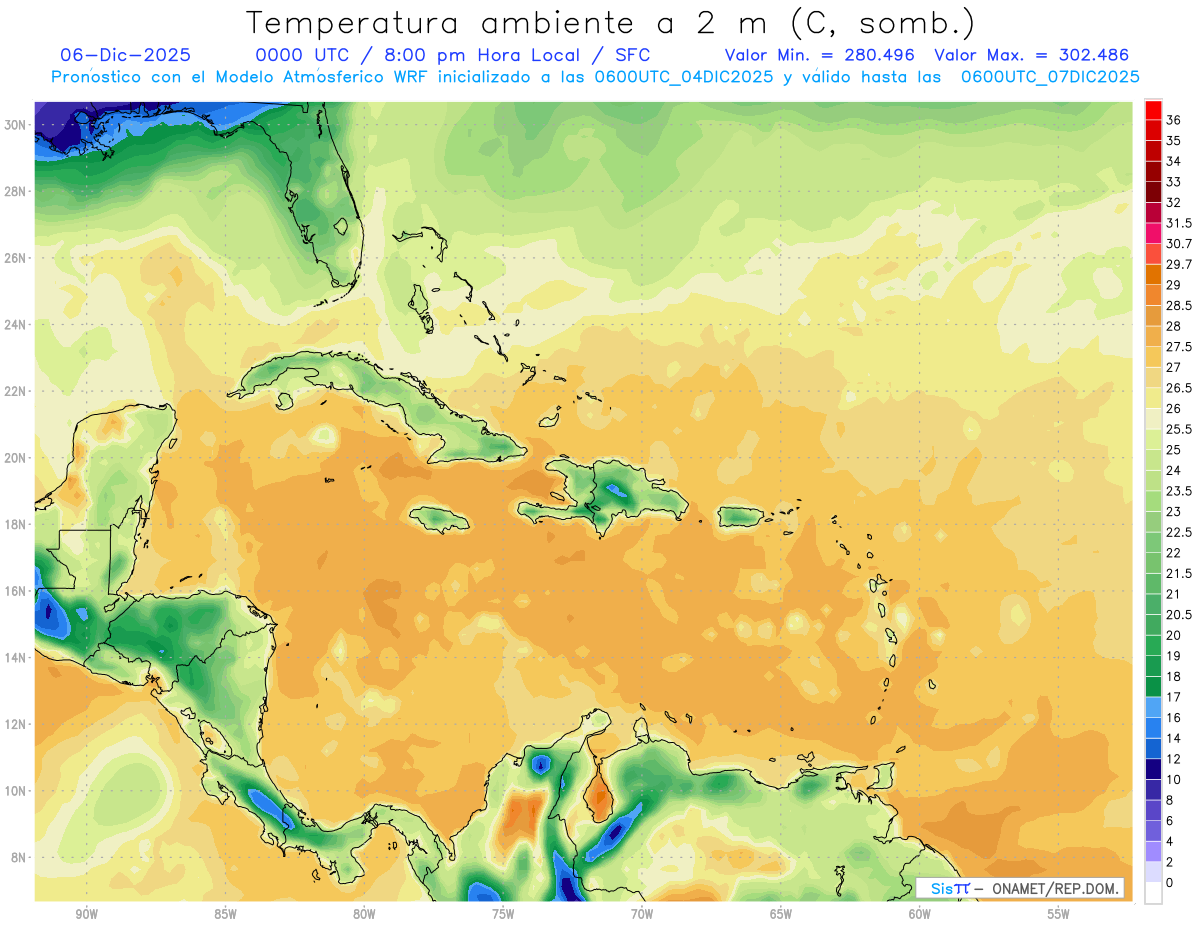Click the '55W' longitude label
Viewport: 1200px width, 927px height.
[x=1059, y=914]
